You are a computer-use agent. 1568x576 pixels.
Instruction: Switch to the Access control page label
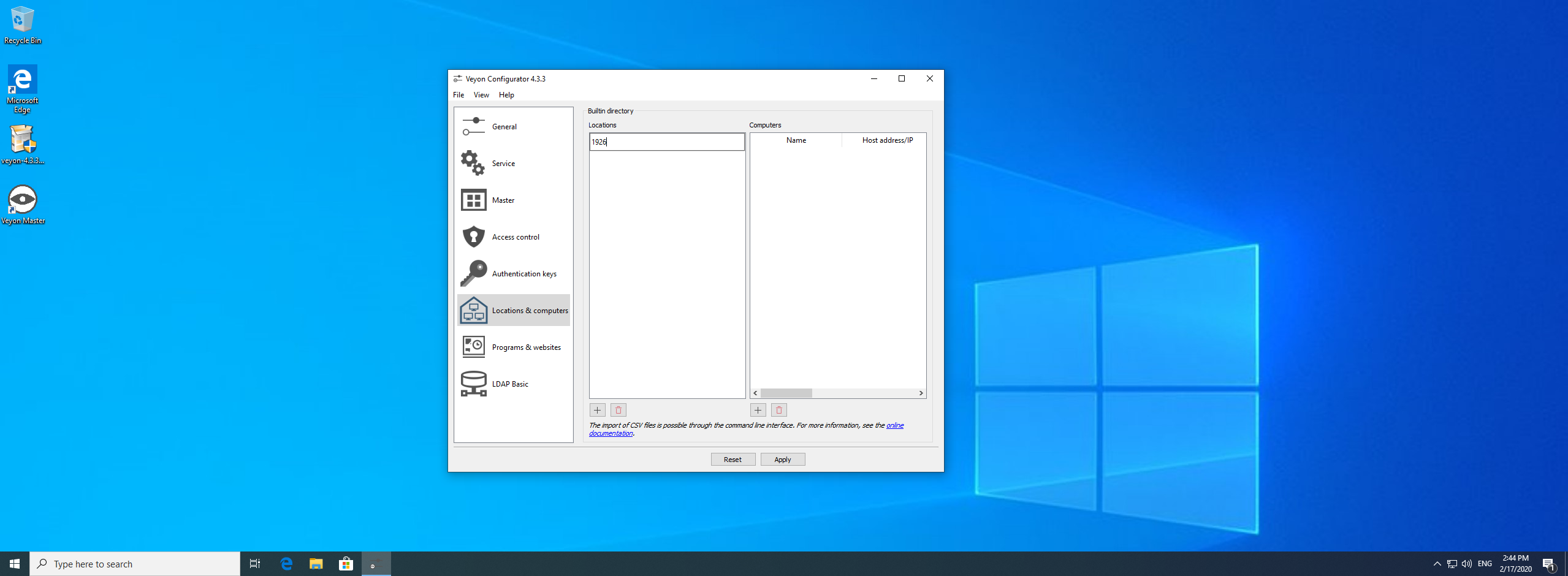(516, 237)
